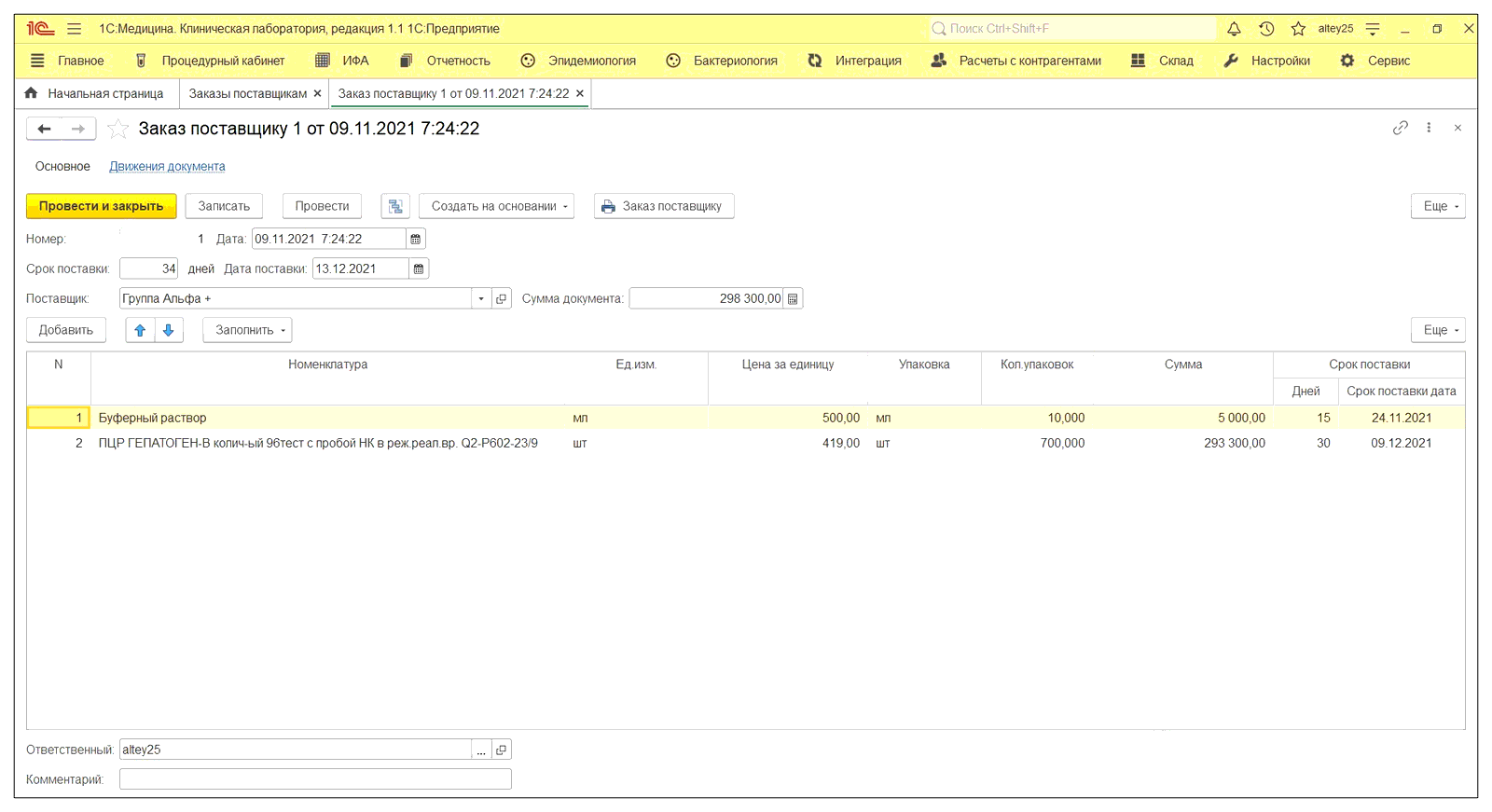
Task: Click the altey25 user name in title bar
Action: [x=1335, y=29]
